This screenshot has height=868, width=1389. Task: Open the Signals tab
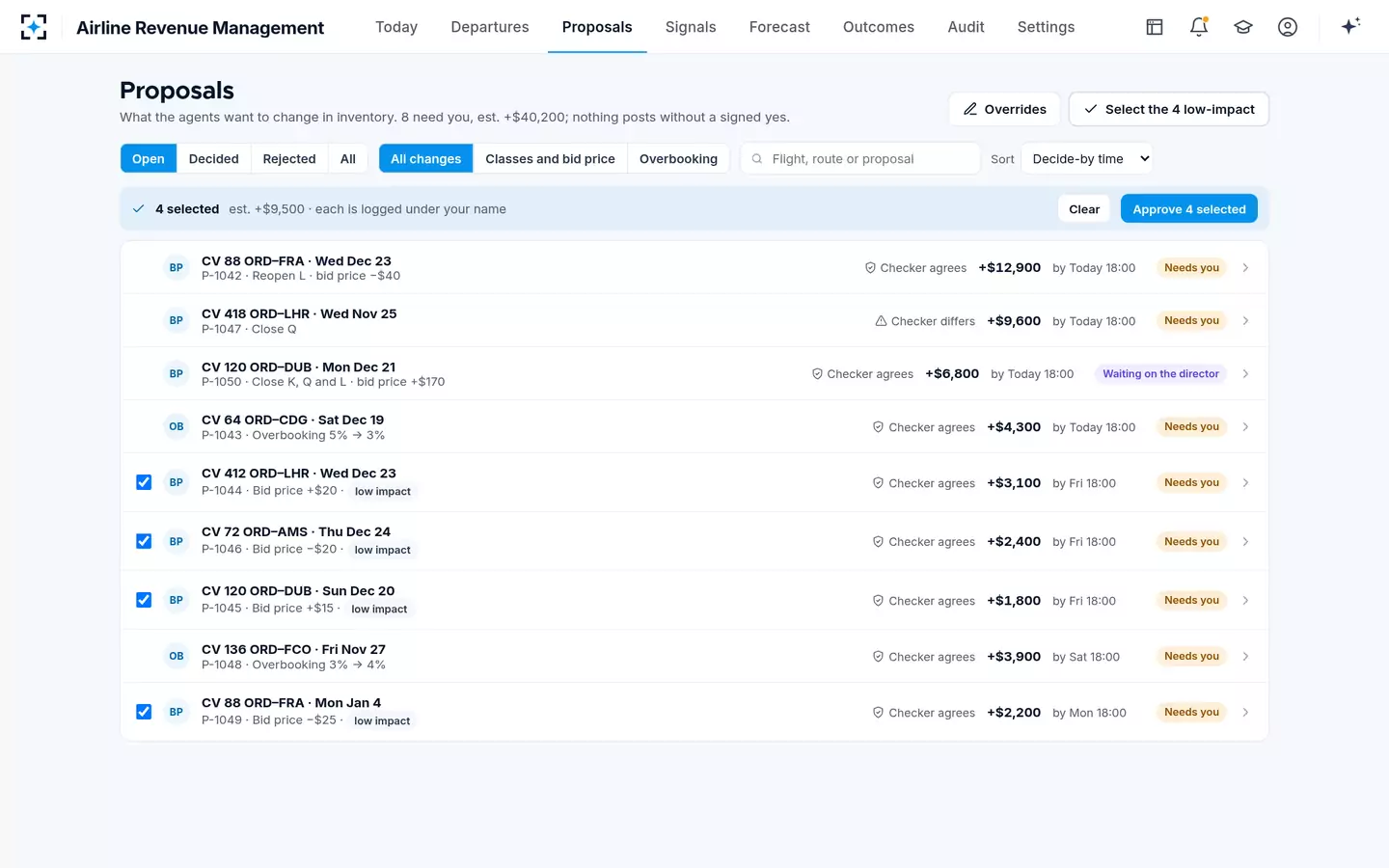point(691,27)
